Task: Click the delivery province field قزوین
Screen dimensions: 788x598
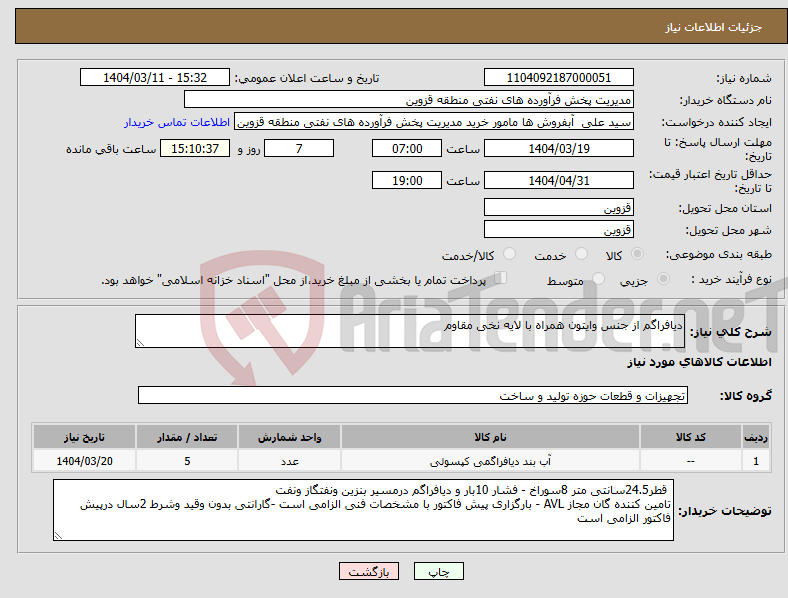Action: 559,207
